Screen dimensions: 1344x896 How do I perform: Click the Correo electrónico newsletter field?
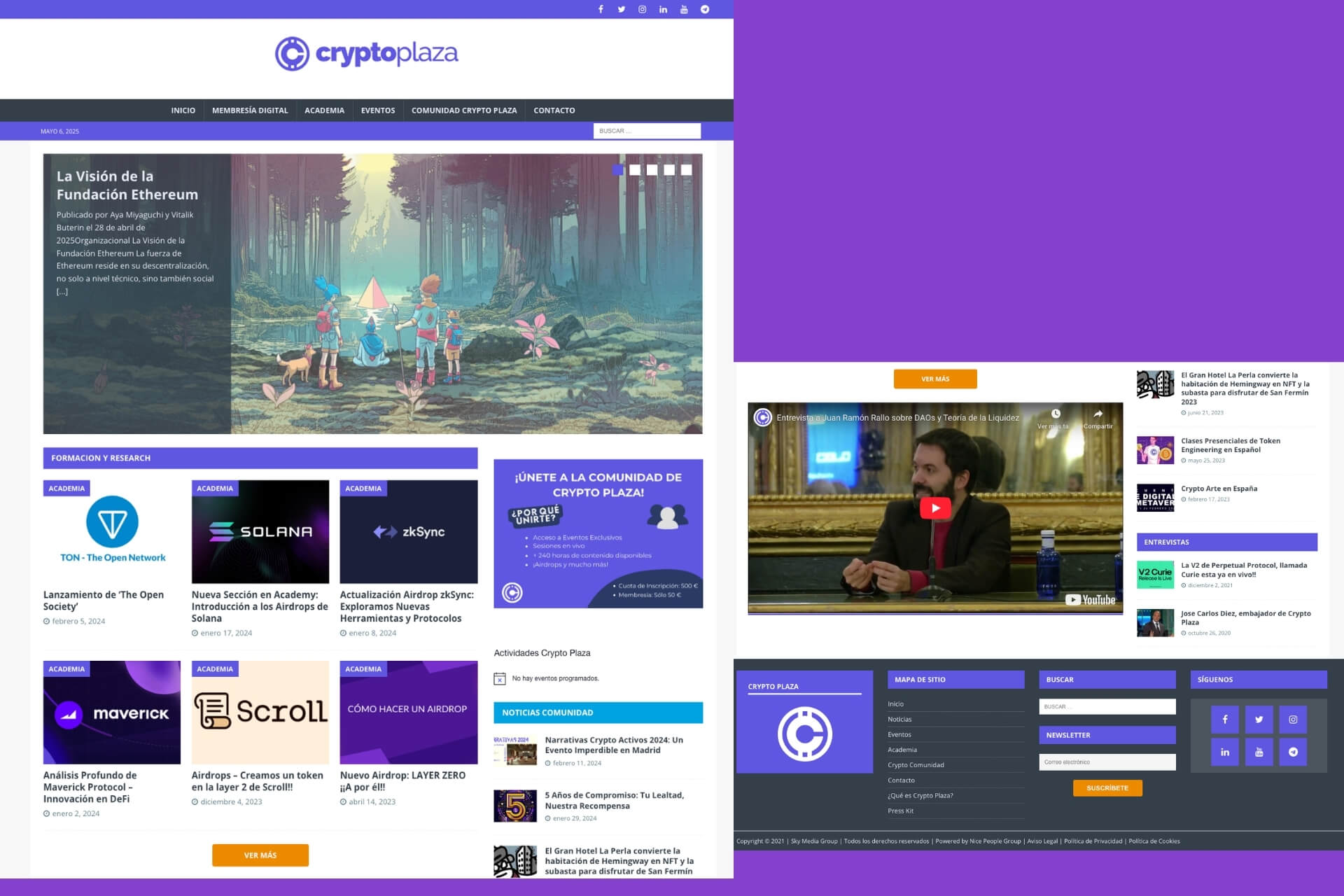pyautogui.click(x=1107, y=762)
